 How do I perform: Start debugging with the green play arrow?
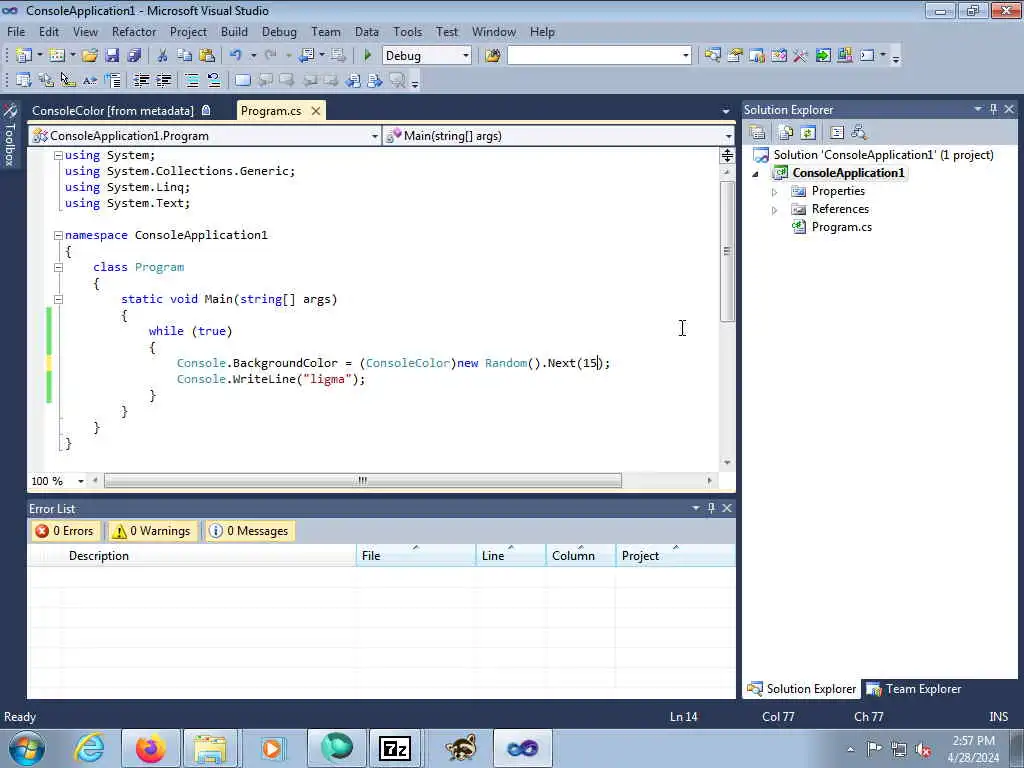click(x=367, y=56)
